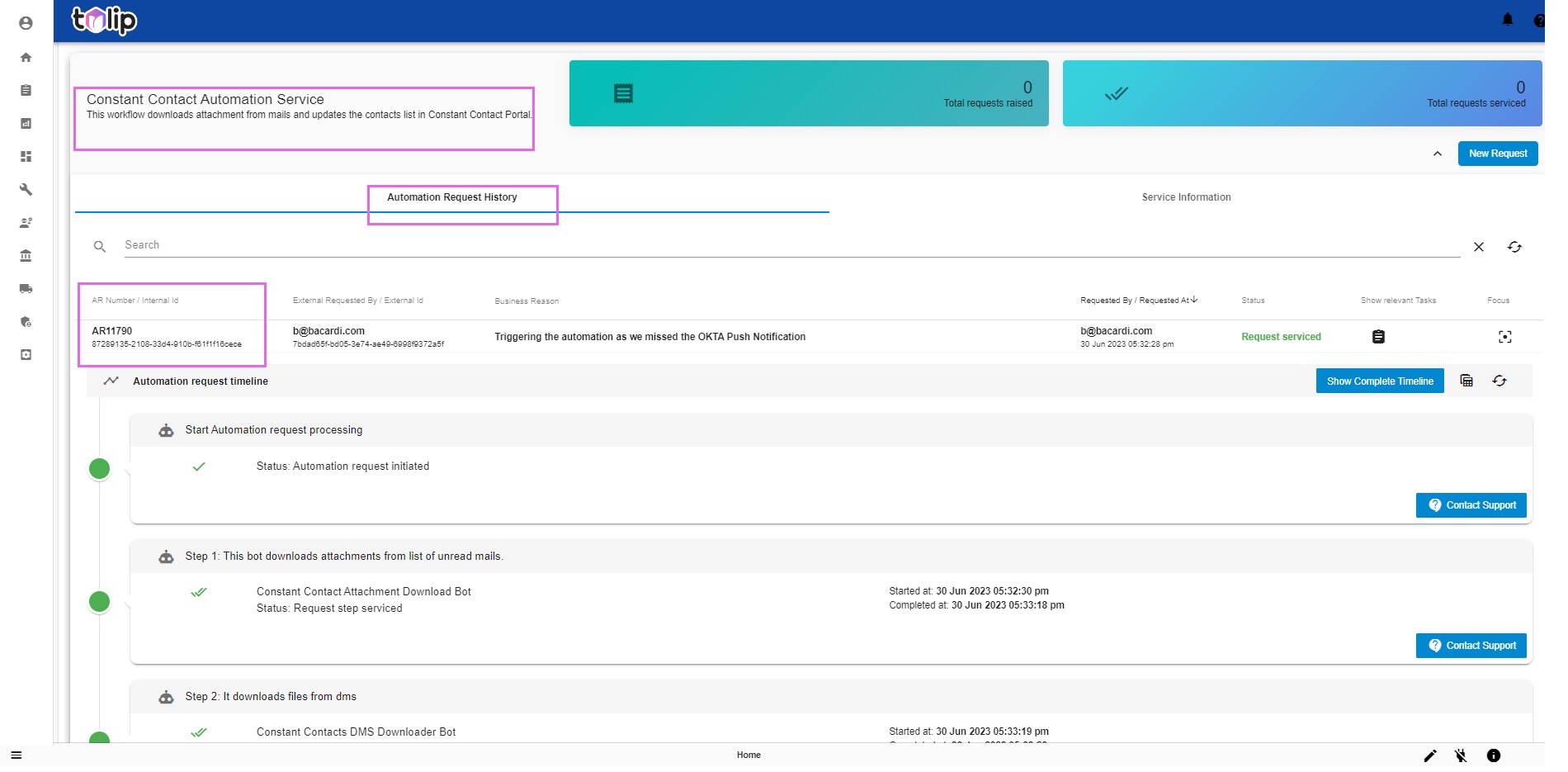Open the dashboard tiles sidebar icon
The height and width of the screenshot is (772, 1568).
coord(26,156)
